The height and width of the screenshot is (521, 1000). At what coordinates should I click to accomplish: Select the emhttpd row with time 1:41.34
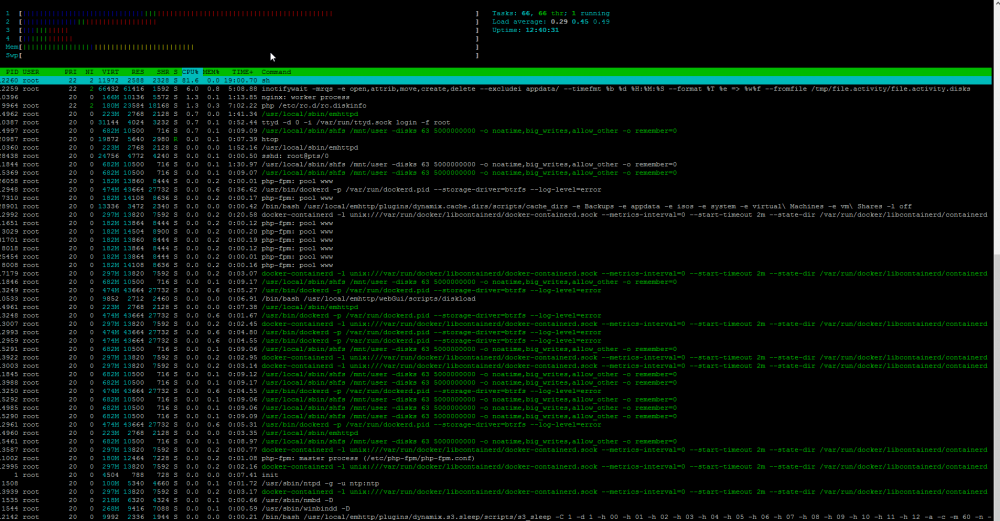[x=496, y=114]
